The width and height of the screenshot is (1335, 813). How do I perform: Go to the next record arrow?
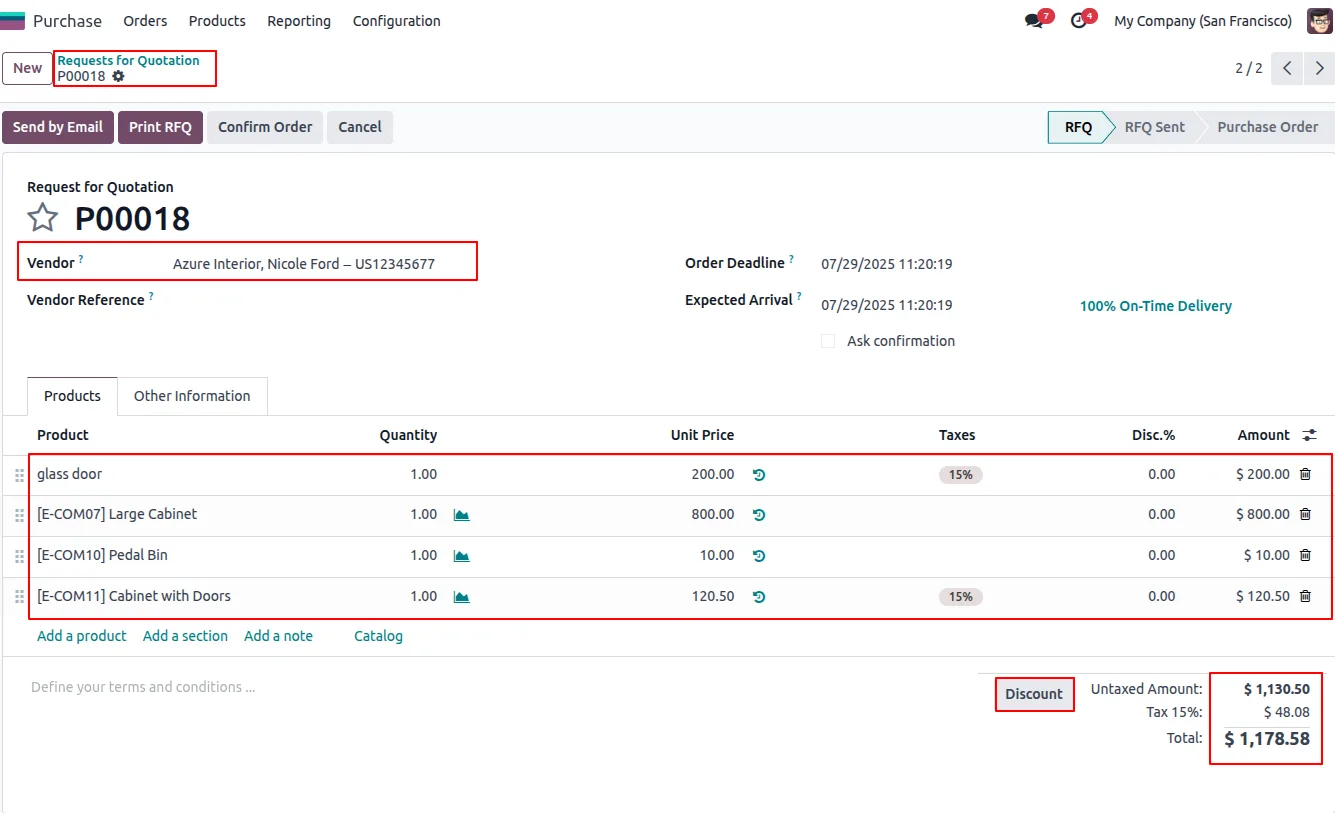pyautogui.click(x=1320, y=68)
